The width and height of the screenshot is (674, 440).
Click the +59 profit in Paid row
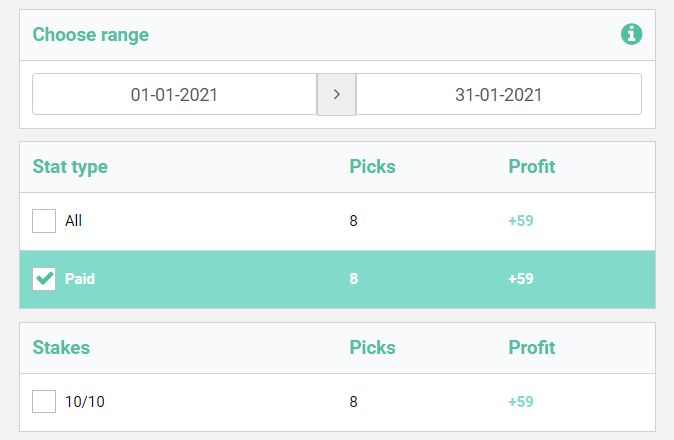tap(521, 279)
